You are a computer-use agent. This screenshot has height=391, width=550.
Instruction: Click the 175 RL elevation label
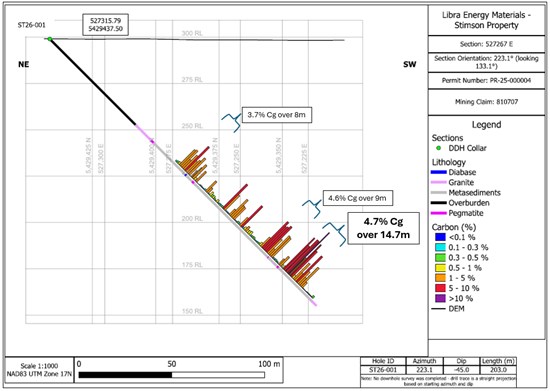click(x=192, y=265)
